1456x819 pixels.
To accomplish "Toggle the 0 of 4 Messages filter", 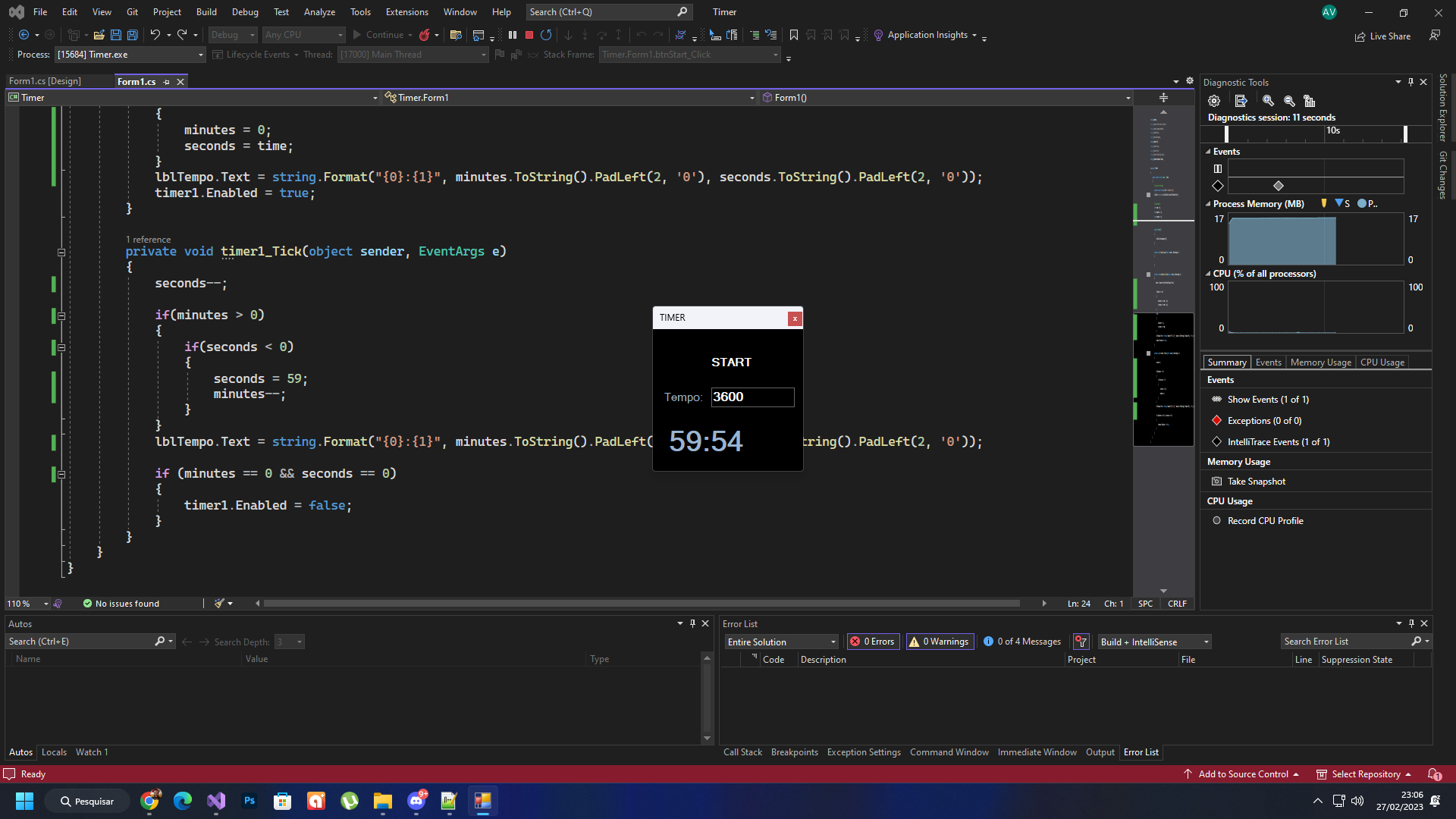I will point(1022,642).
